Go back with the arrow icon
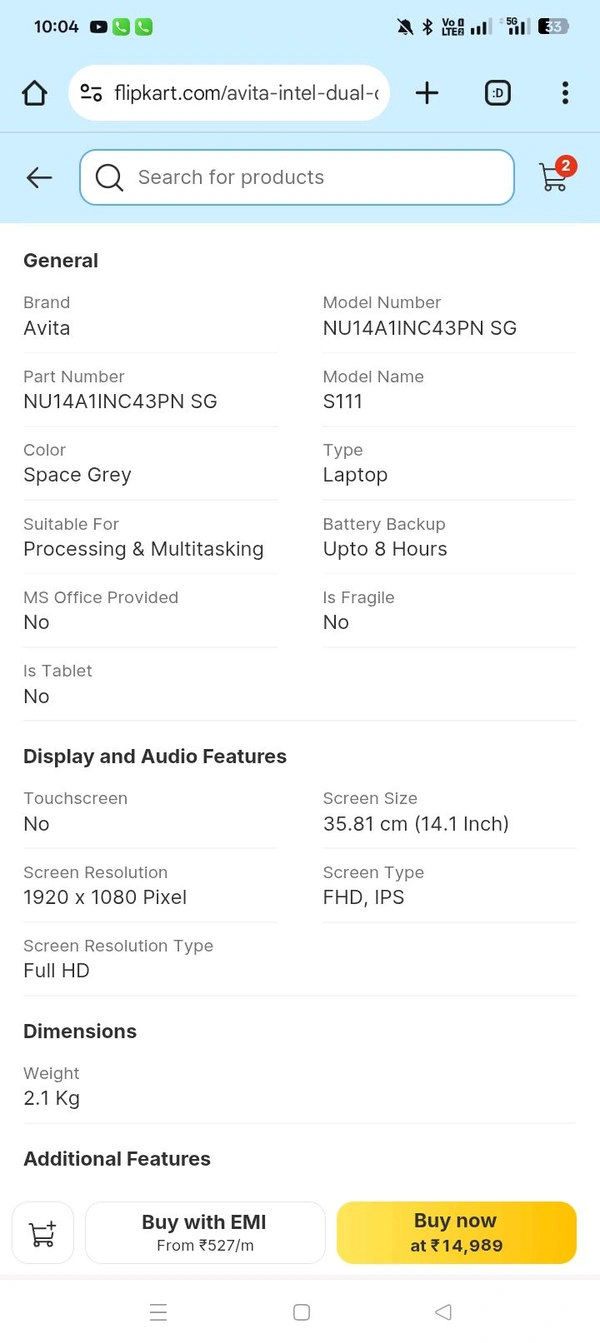Viewport: 600px width, 1343px height. 39,178
